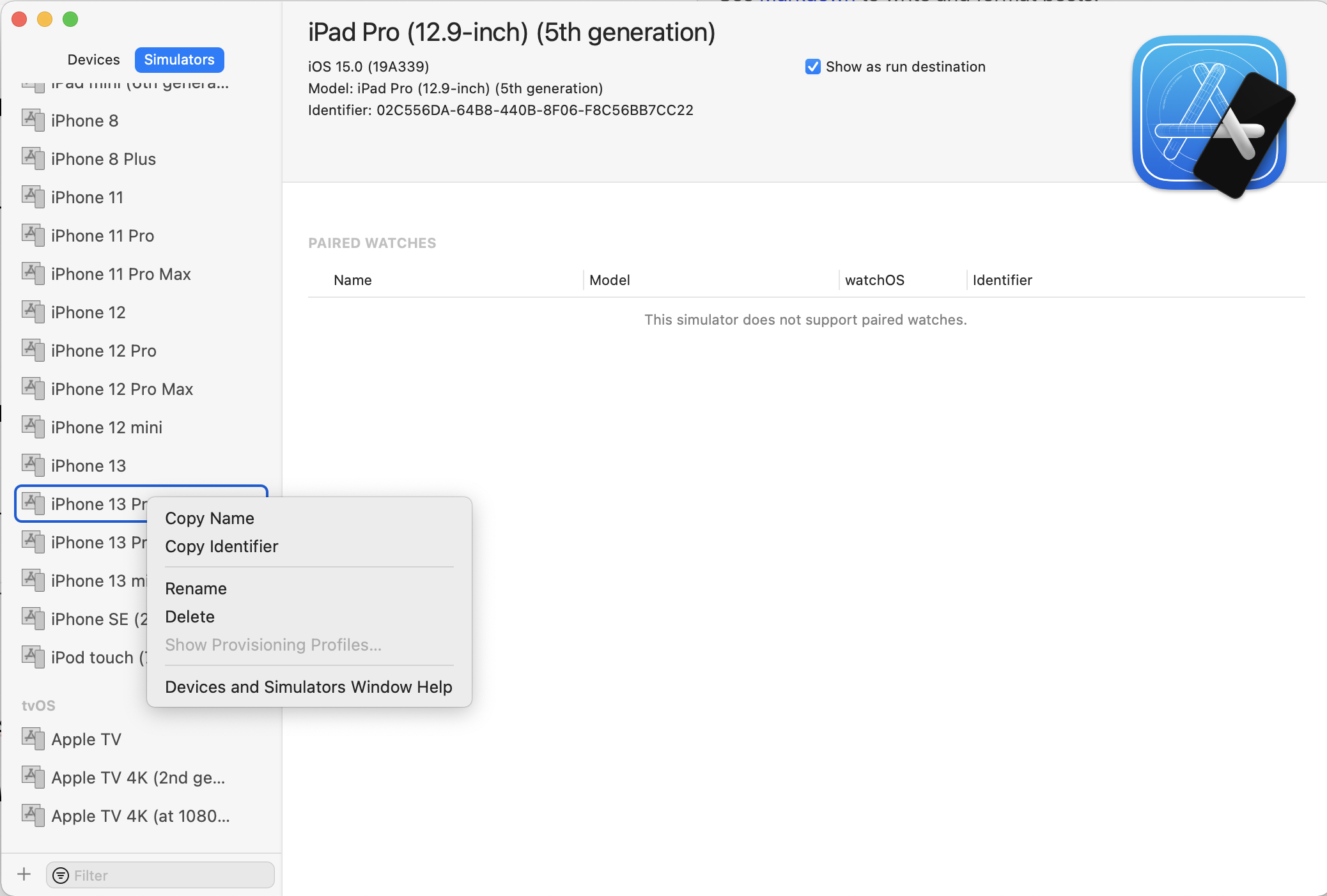1327x896 pixels.
Task: Click the iPhone 12 mini simulator icon
Action: tap(33, 427)
